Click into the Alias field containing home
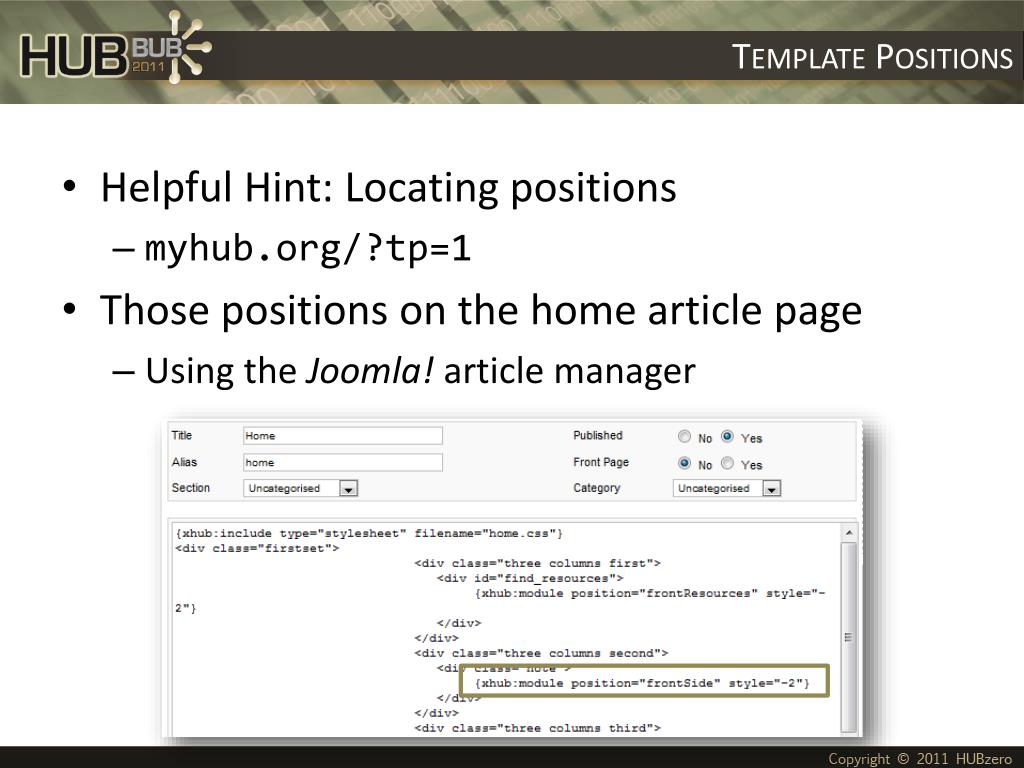This screenshot has width=1024, height=768. [343, 462]
